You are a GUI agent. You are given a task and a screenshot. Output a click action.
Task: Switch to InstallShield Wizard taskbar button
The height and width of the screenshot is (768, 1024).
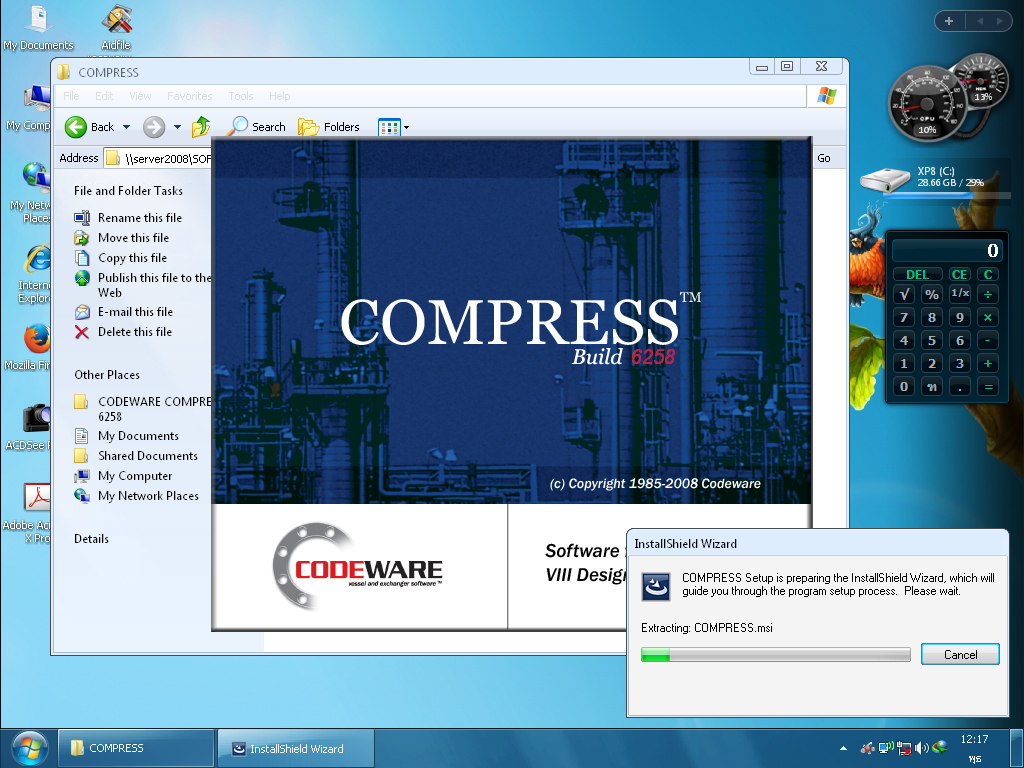pos(296,748)
